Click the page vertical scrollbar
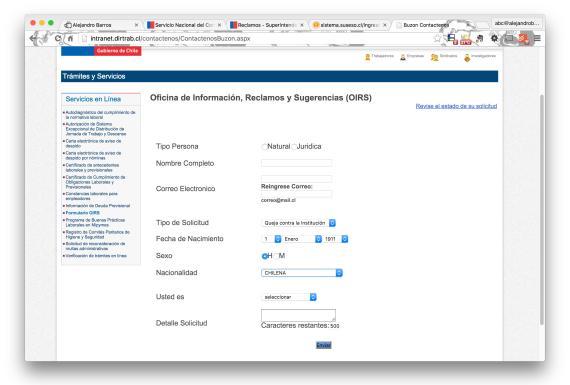The image size is (570, 385). (542, 209)
